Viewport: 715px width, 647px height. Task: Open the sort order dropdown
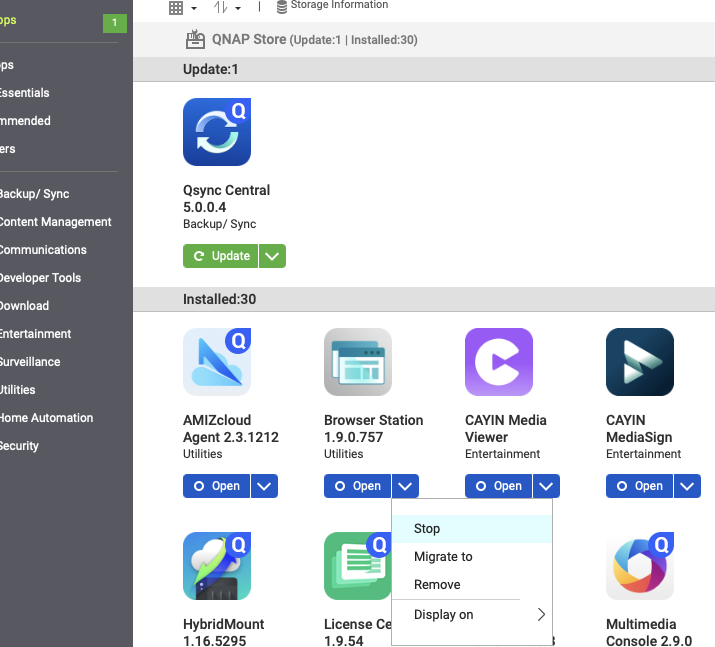[x=227, y=8]
